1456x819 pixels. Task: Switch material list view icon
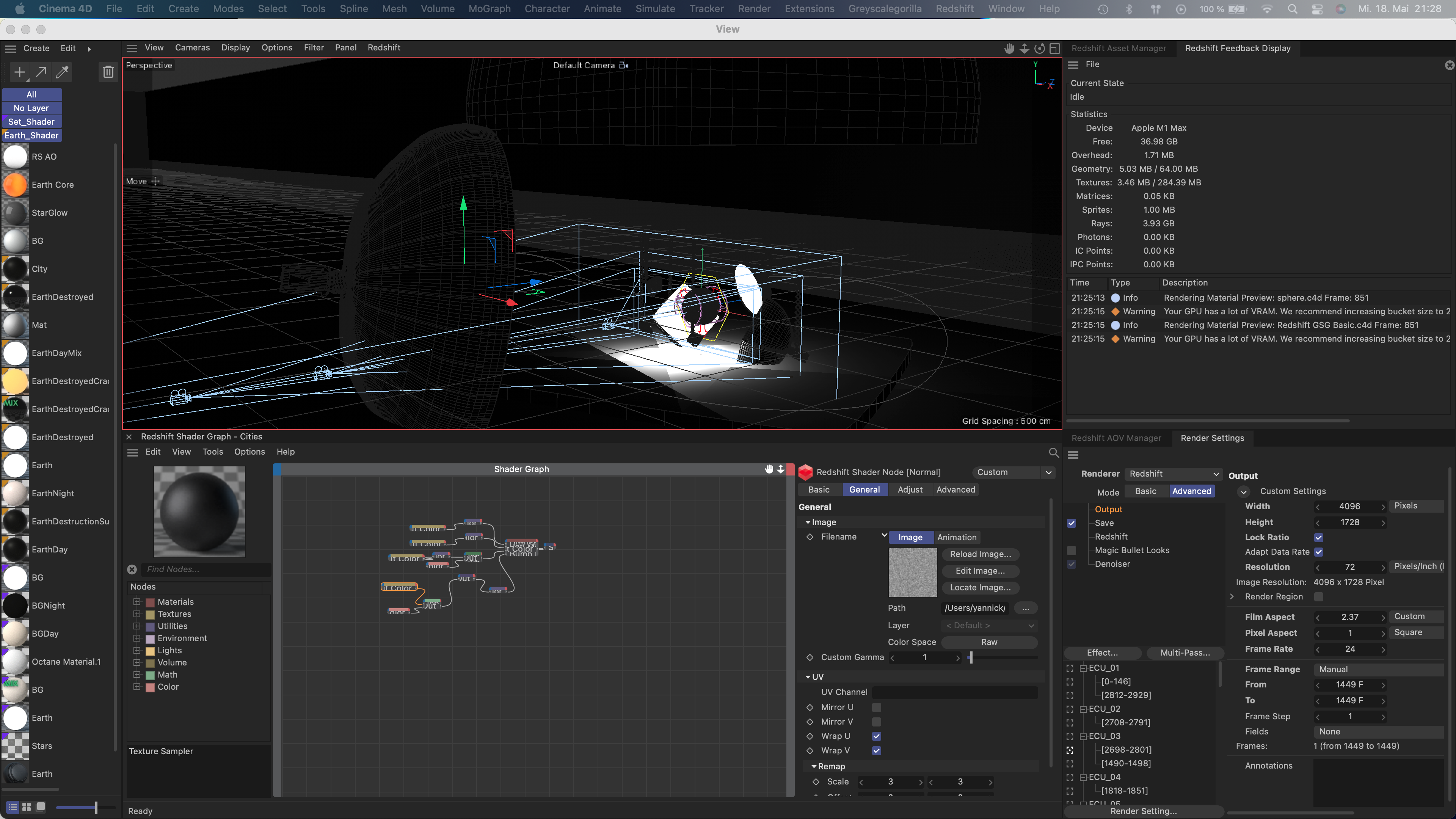(12, 807)
